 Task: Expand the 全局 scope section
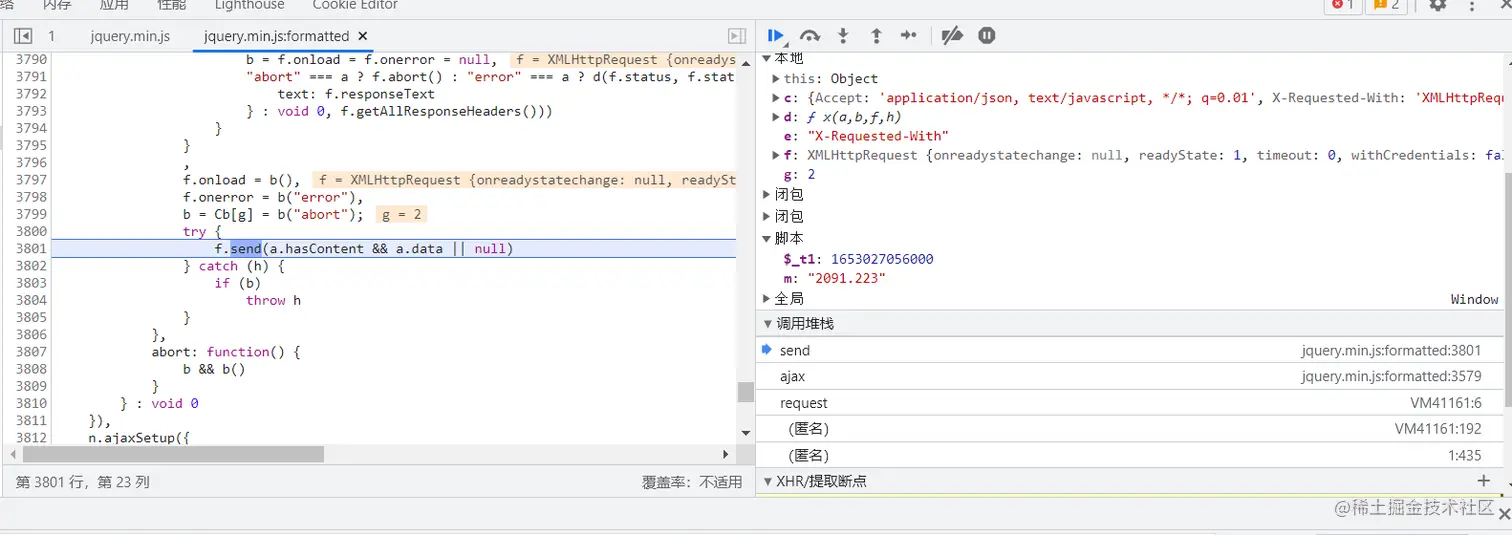pos(767,299)
